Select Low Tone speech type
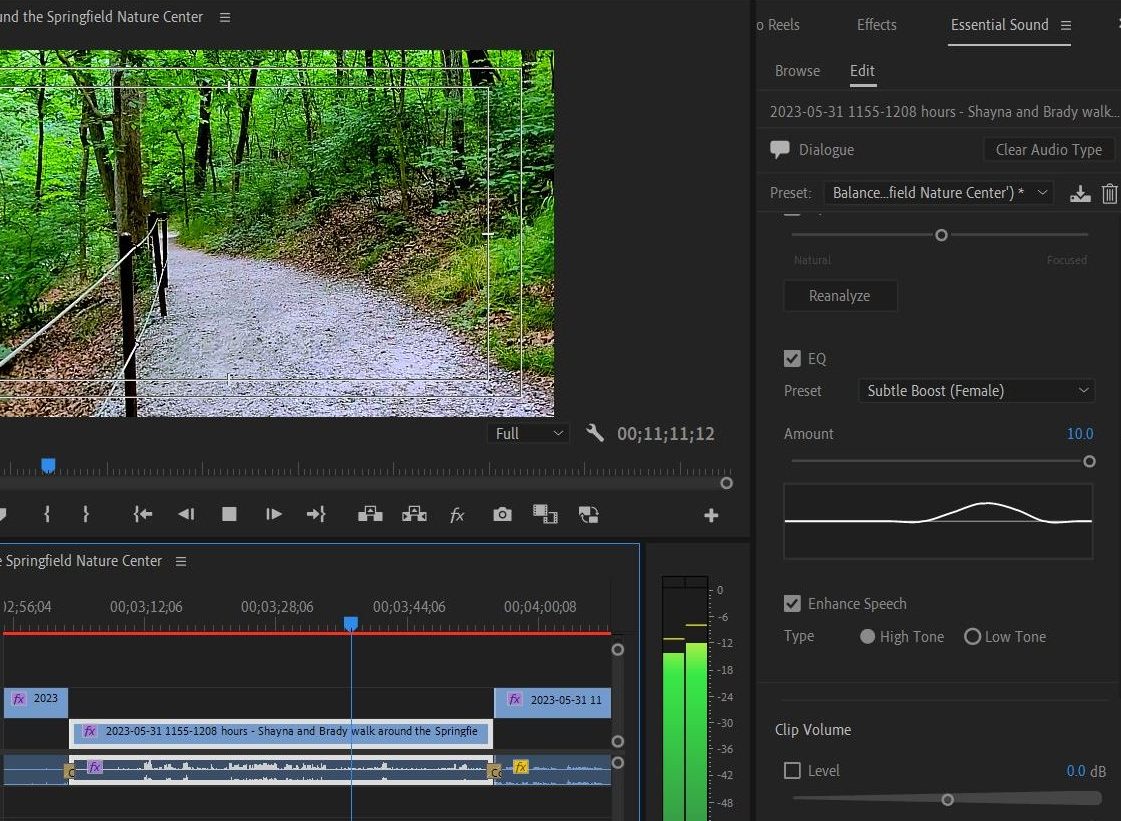This screenshot has width=1121, height=821. (972, 636)
